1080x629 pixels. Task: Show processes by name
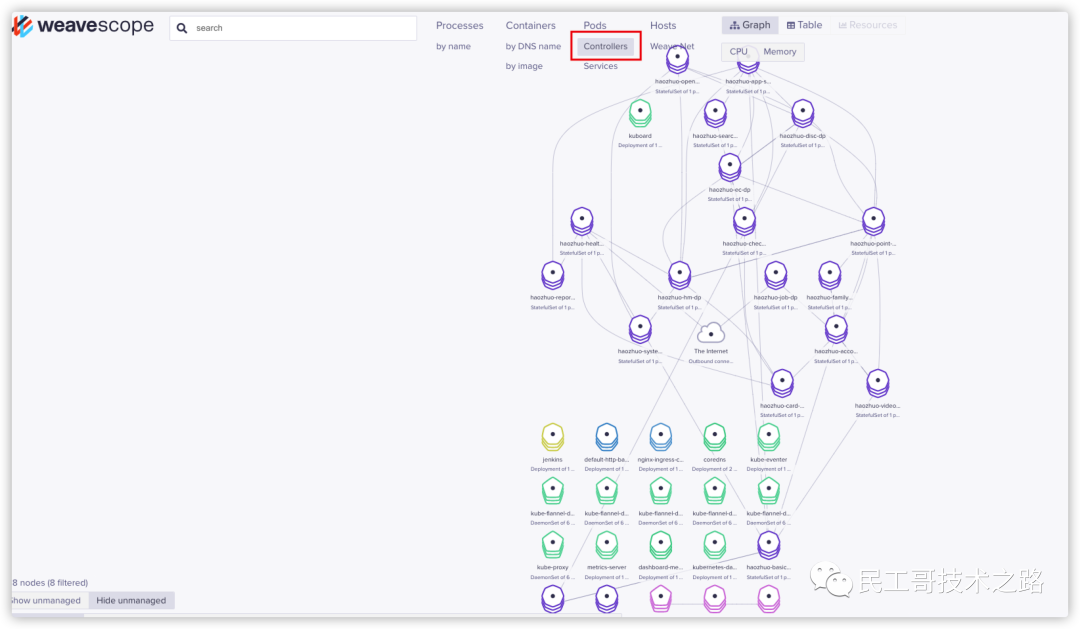pyautogui.click(x=453, y=46)
